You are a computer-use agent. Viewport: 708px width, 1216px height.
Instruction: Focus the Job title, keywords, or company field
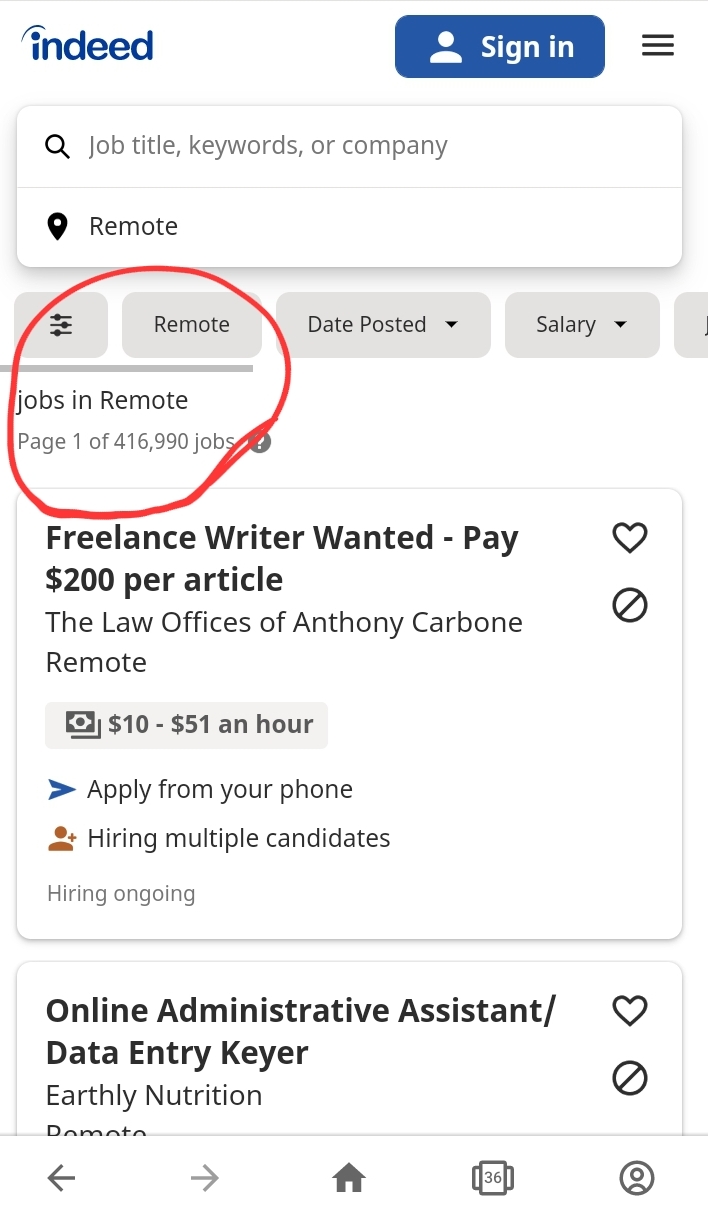(350, 146)
